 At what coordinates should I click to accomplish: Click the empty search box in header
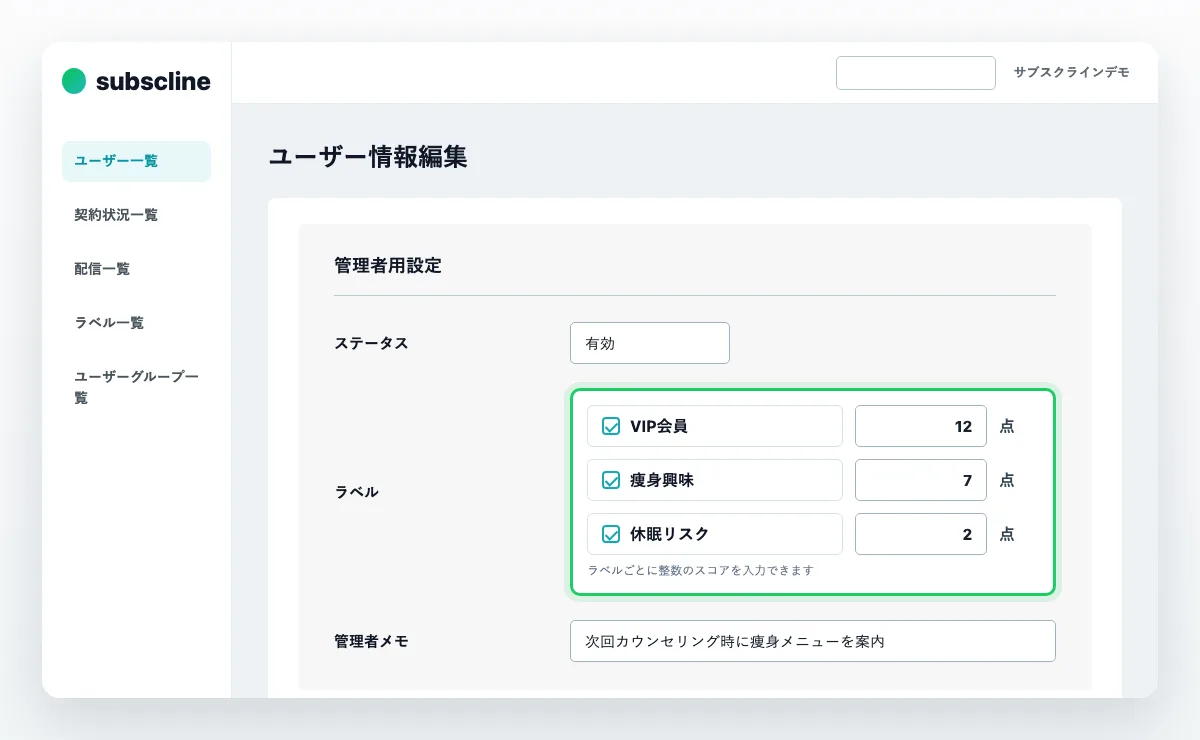(916, 73)
